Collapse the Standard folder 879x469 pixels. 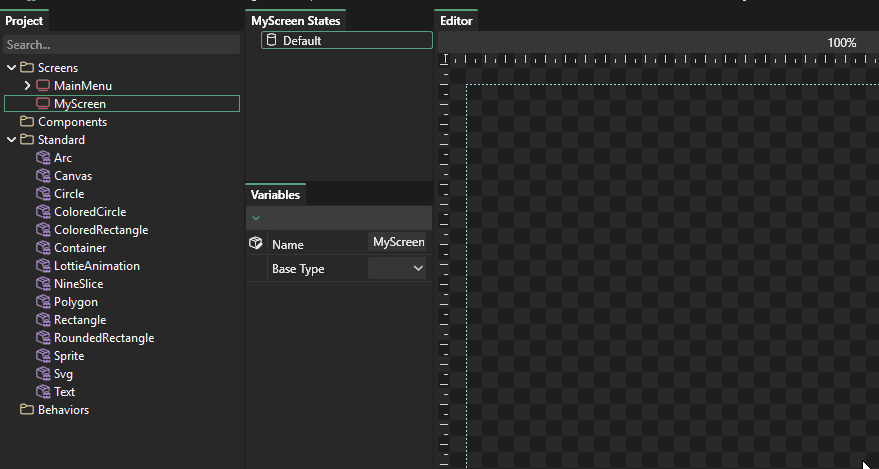pyautogui.click(x=12, y=140)
